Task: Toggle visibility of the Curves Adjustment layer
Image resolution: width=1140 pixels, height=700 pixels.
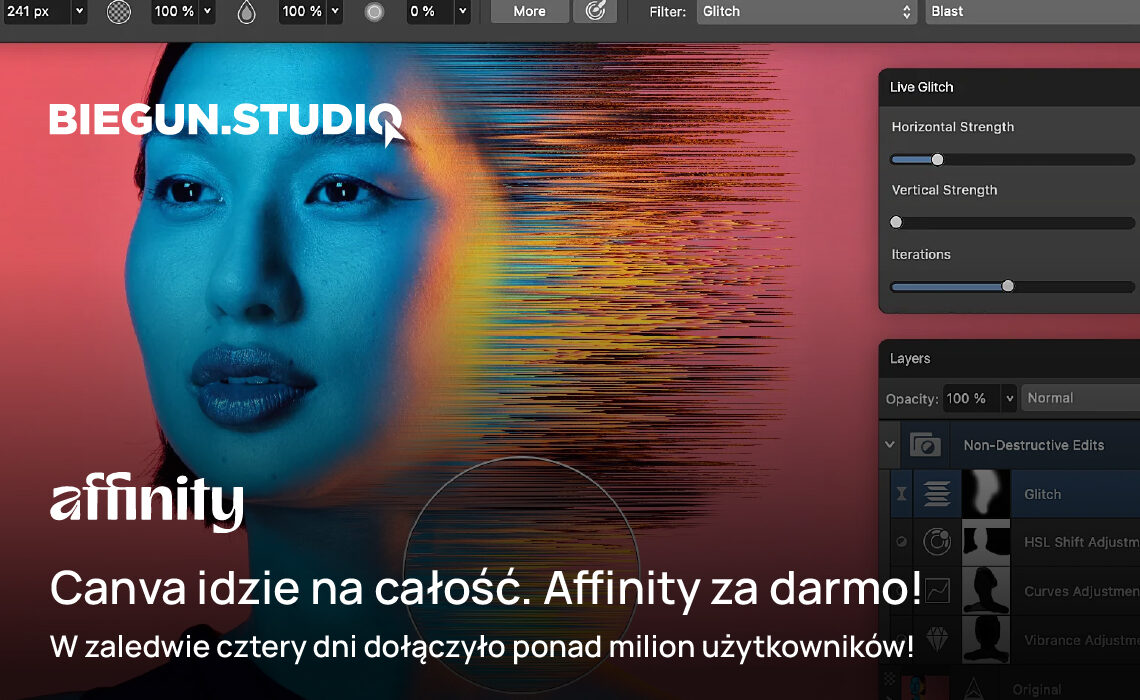Action: 900,590
